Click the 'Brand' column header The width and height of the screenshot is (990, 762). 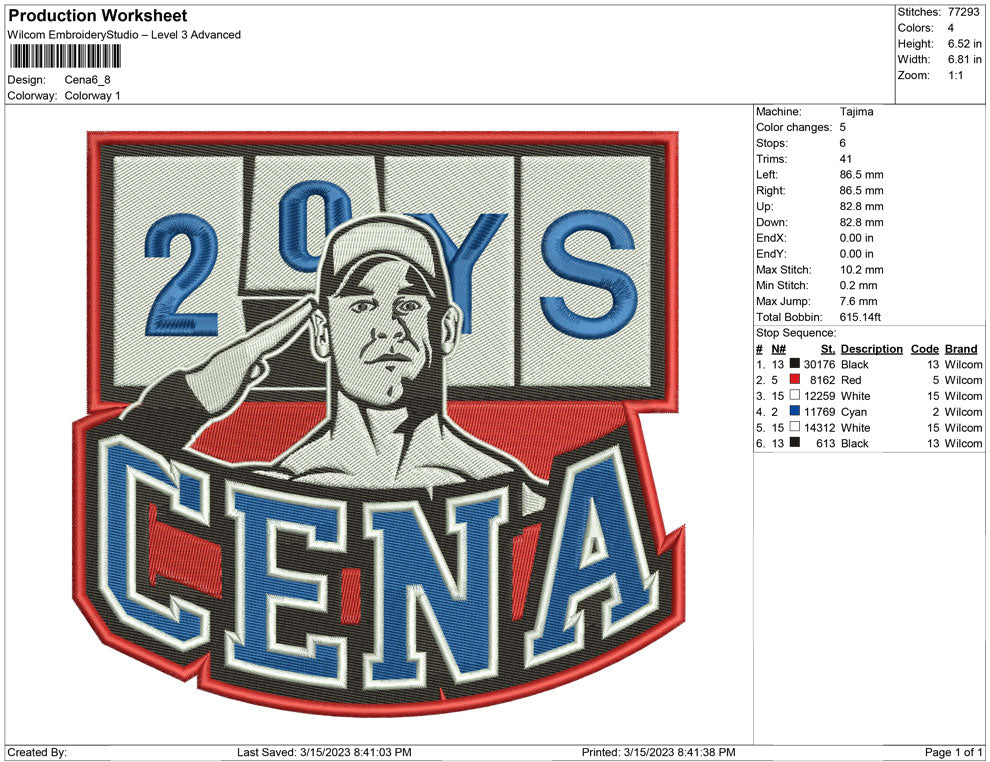tap(960, 348)
